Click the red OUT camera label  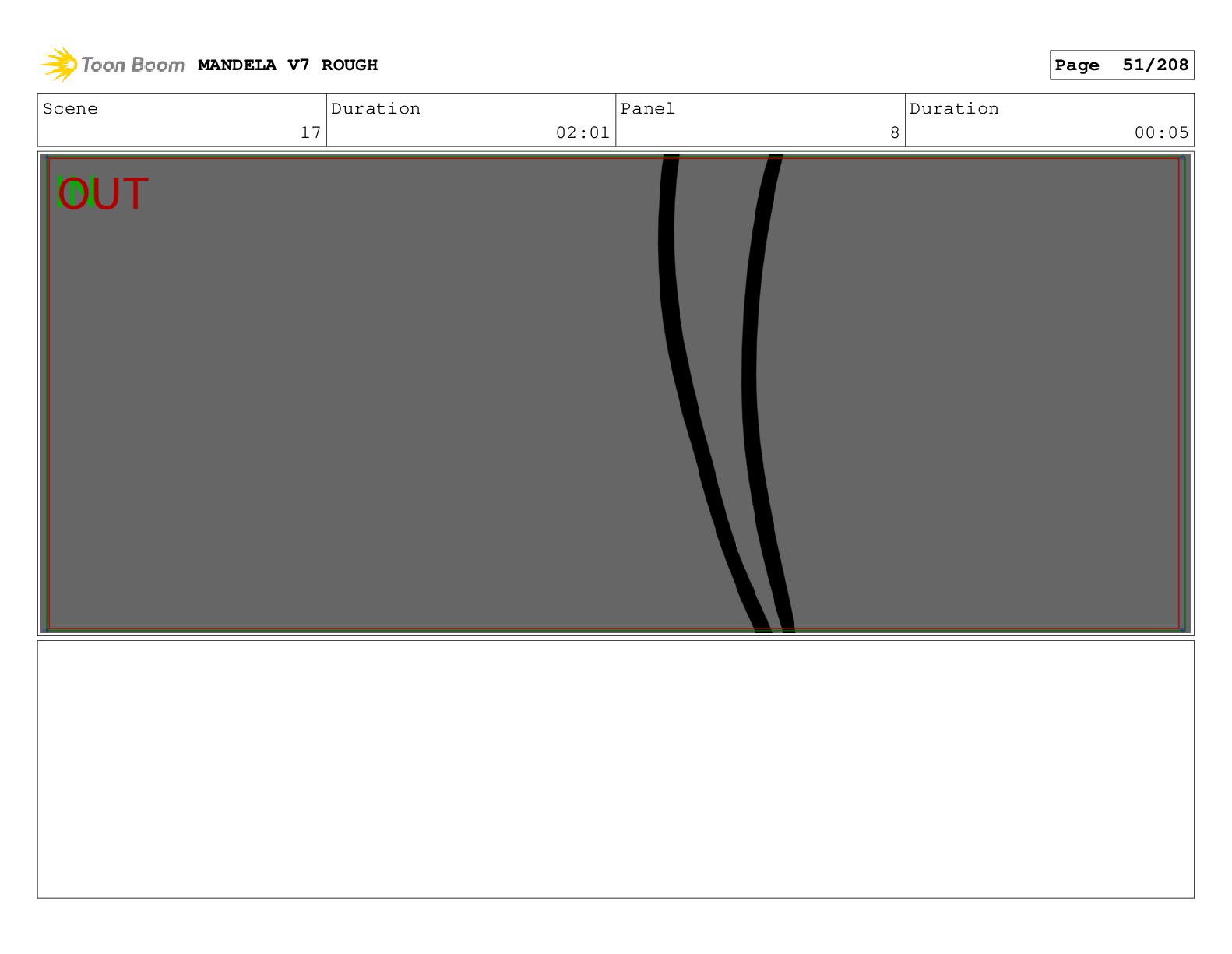(x=103, y=194)
